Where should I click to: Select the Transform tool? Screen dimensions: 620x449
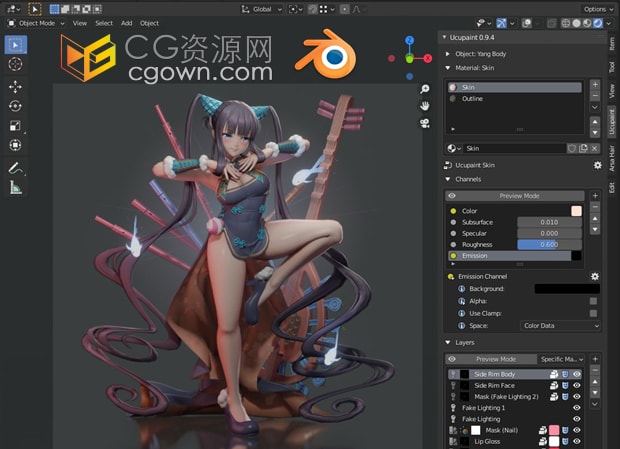click(x=15, y=145)
